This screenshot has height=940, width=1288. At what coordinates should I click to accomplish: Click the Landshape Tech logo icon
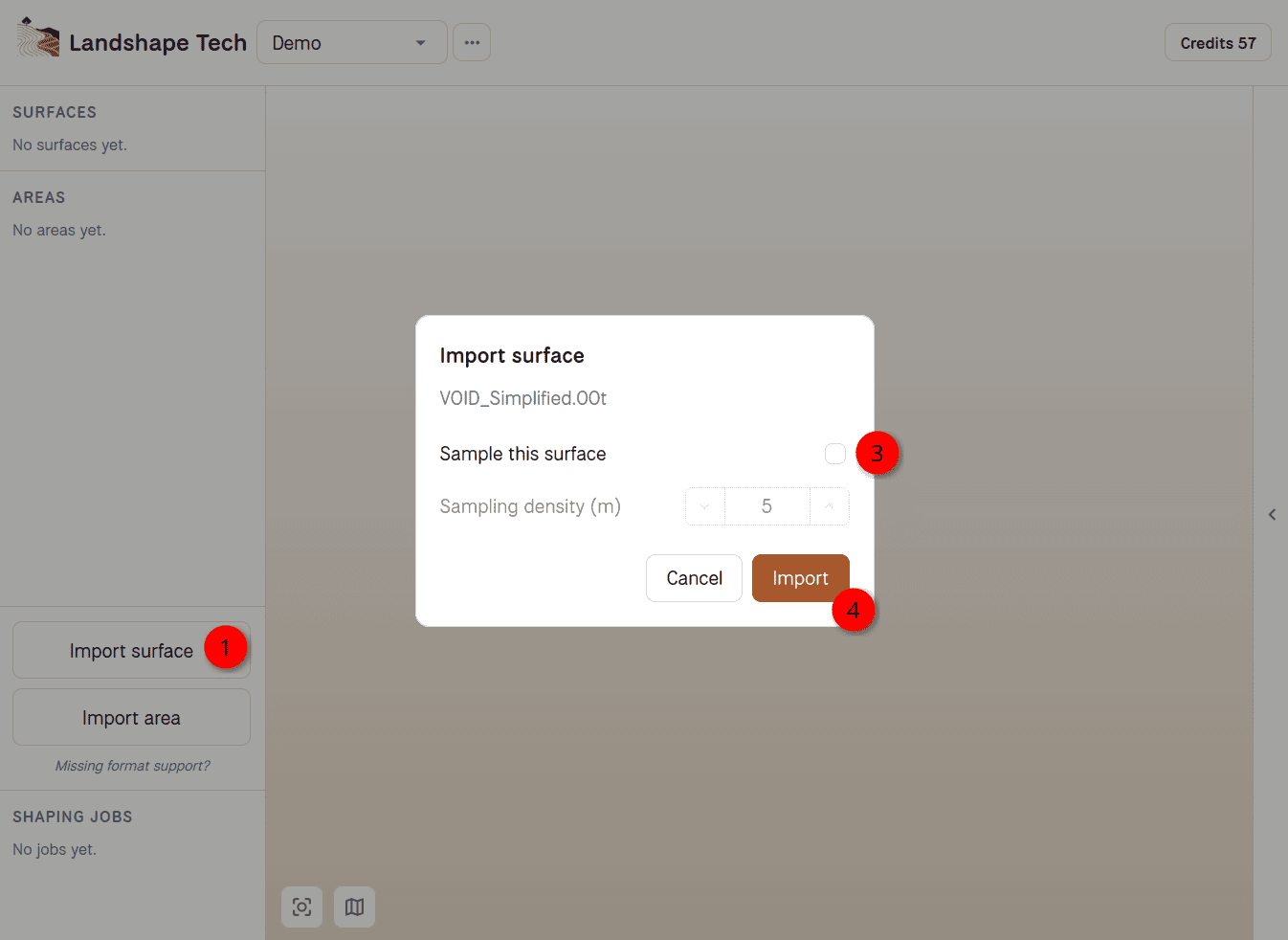pos(38,38)
